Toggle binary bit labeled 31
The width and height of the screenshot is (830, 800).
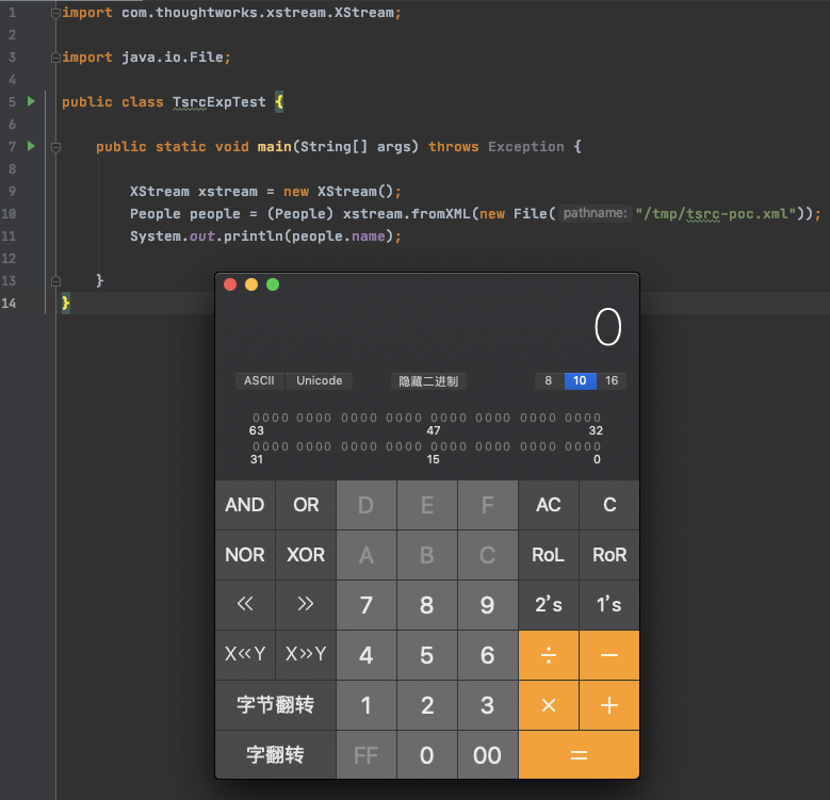pos(257,446)
